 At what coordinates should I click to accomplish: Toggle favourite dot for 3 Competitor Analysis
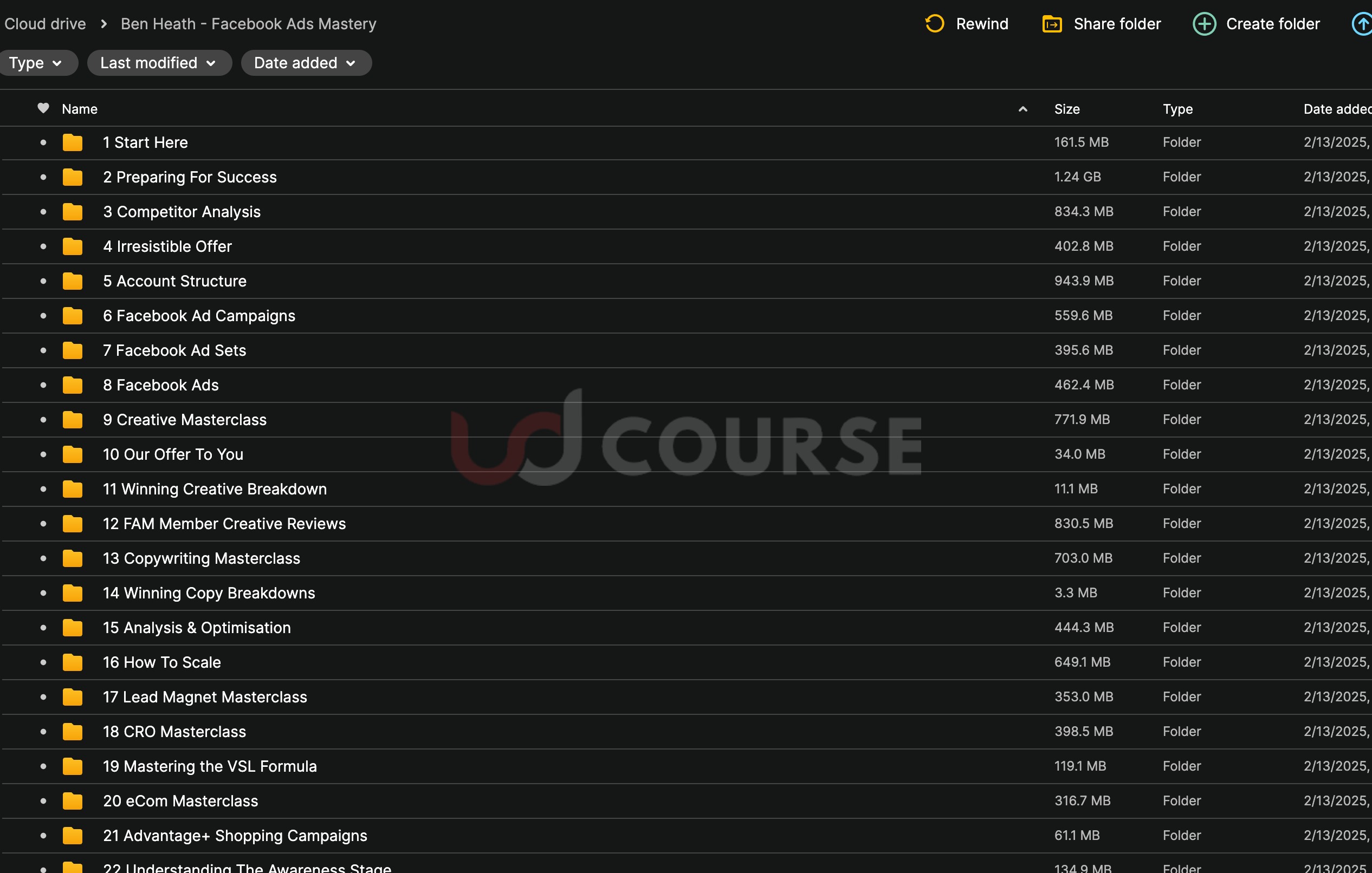(43, 212)
